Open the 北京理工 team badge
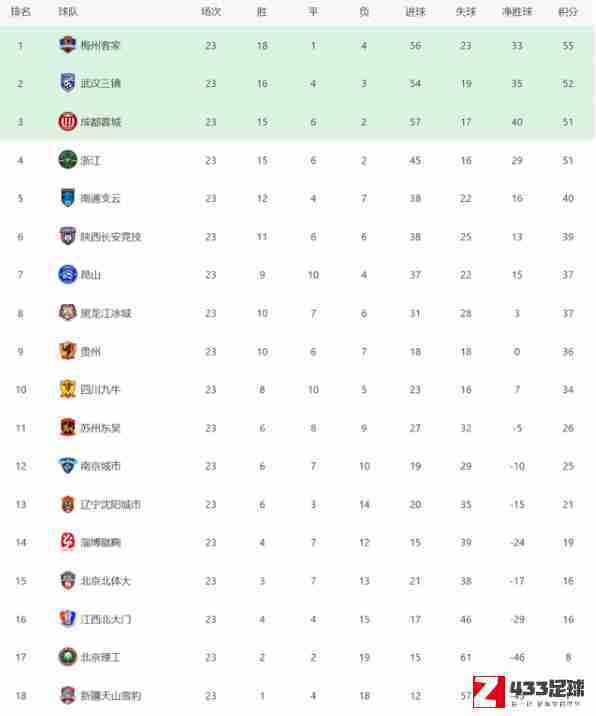The height and width of the screenshot is (716, 596). (x=68, y=657)
